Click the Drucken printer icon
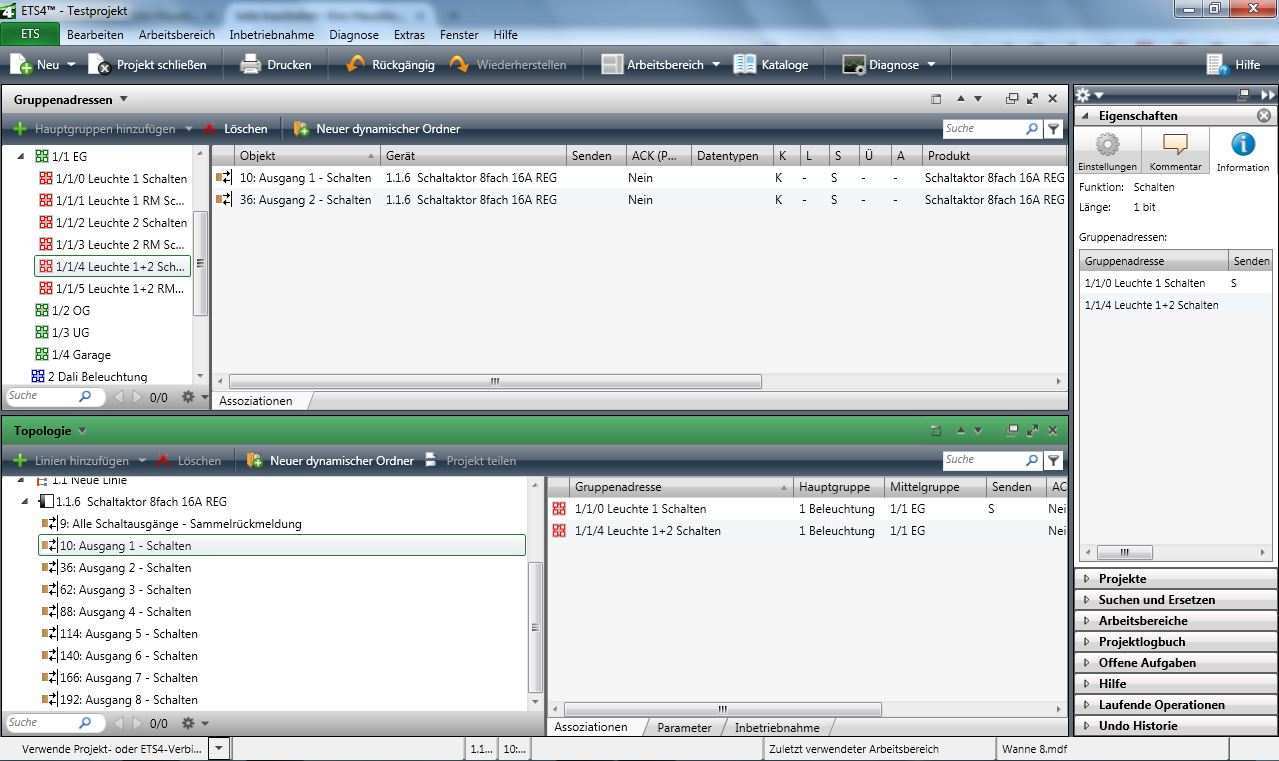This screenshot has height=761, width=1279. click(250, 65)
